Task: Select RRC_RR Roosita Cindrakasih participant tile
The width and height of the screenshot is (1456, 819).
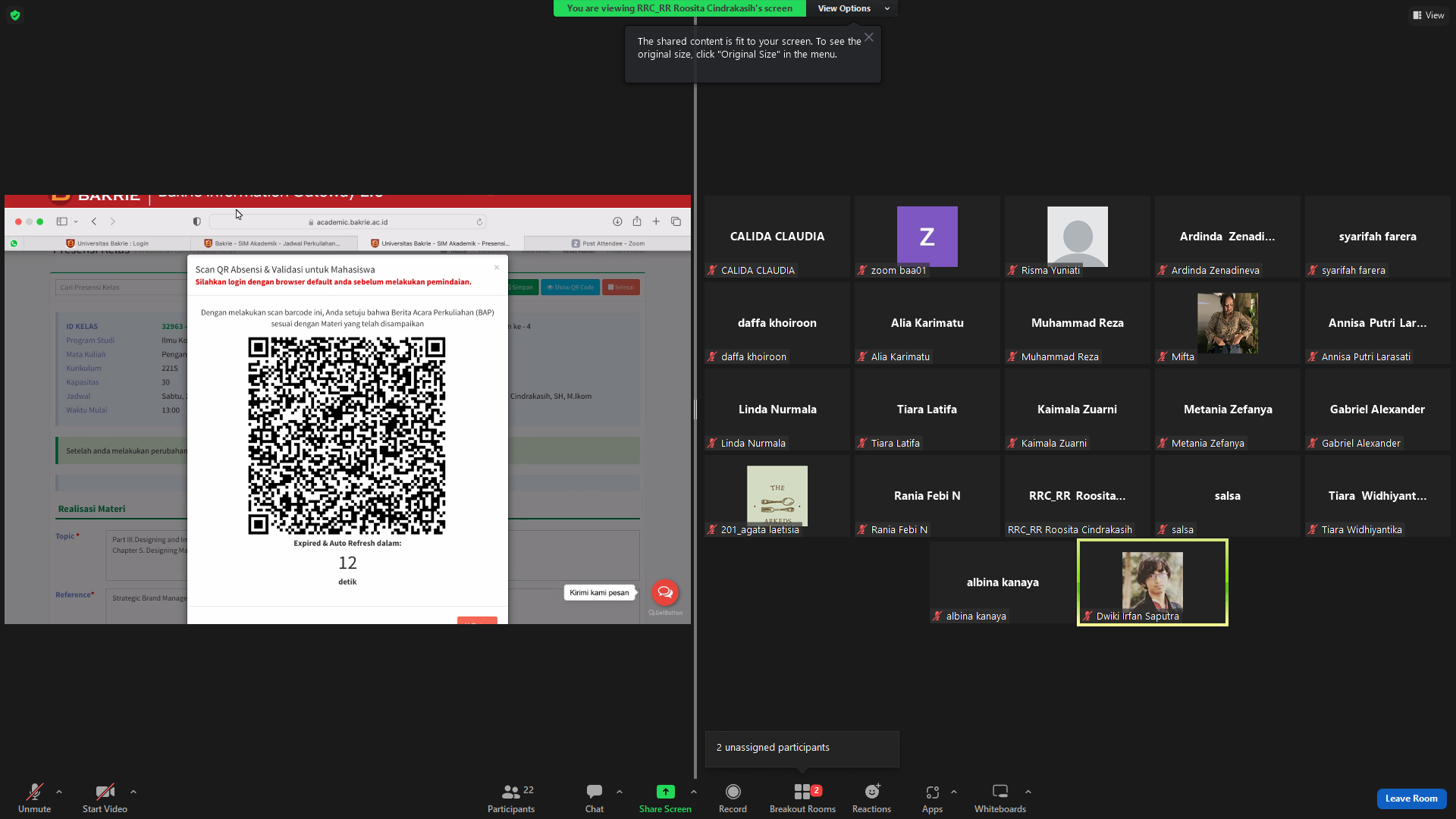Action: [1078, 496]
